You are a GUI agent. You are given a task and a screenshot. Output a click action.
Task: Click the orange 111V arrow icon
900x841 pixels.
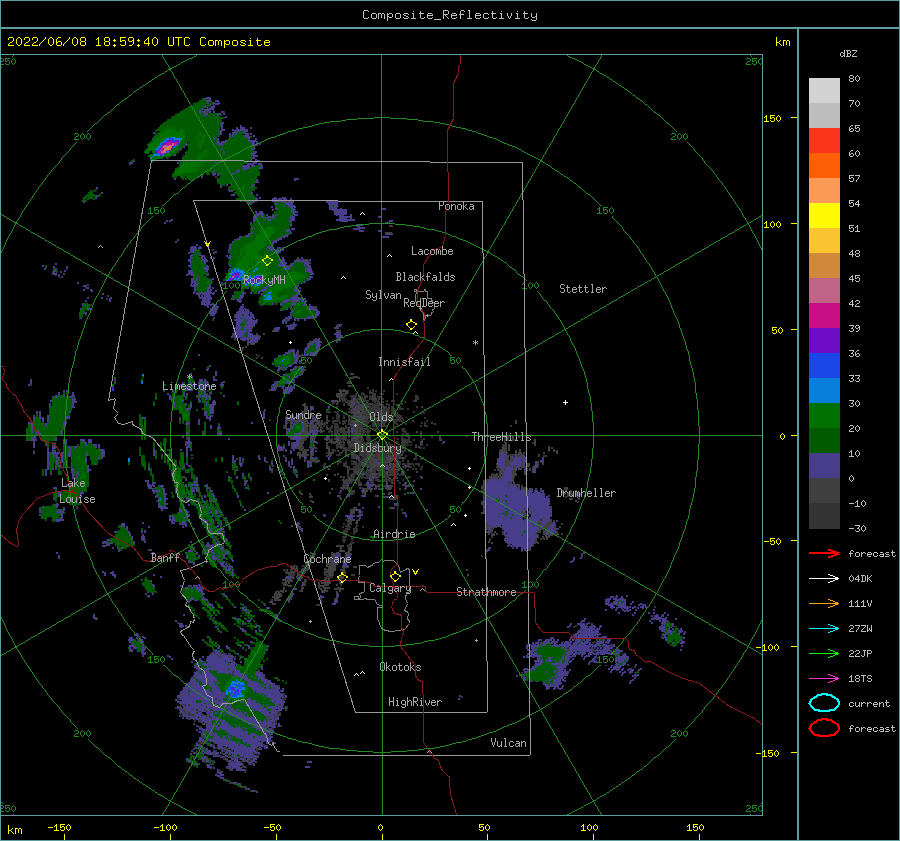coord(824,603)
